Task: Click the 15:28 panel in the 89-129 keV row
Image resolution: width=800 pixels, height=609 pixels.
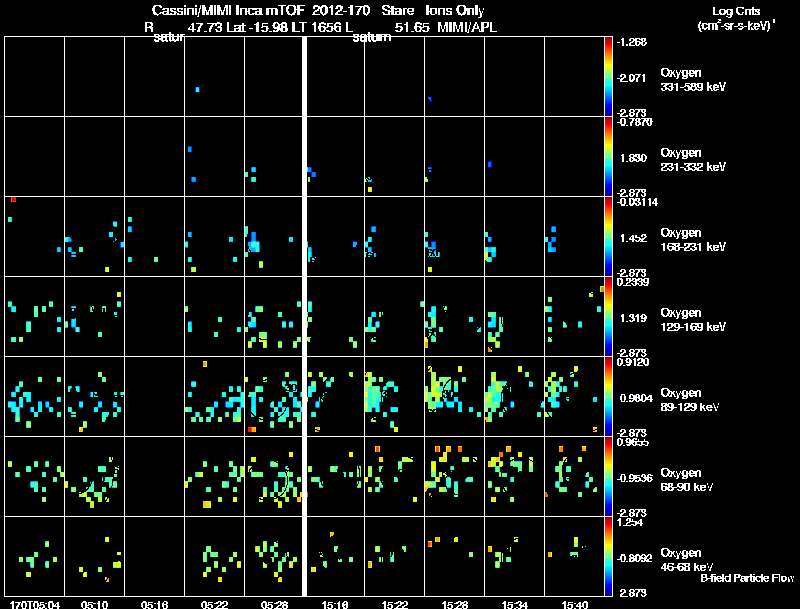Action: [x=454, y=396]
